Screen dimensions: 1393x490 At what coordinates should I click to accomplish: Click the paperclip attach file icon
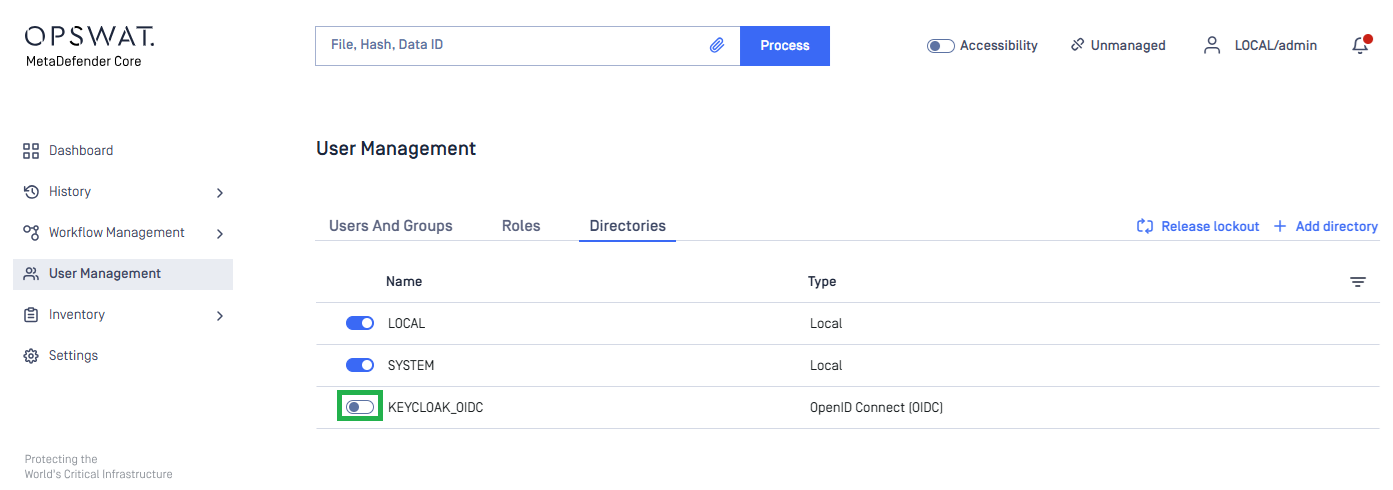pyautogui.click(x=717, y=46)
